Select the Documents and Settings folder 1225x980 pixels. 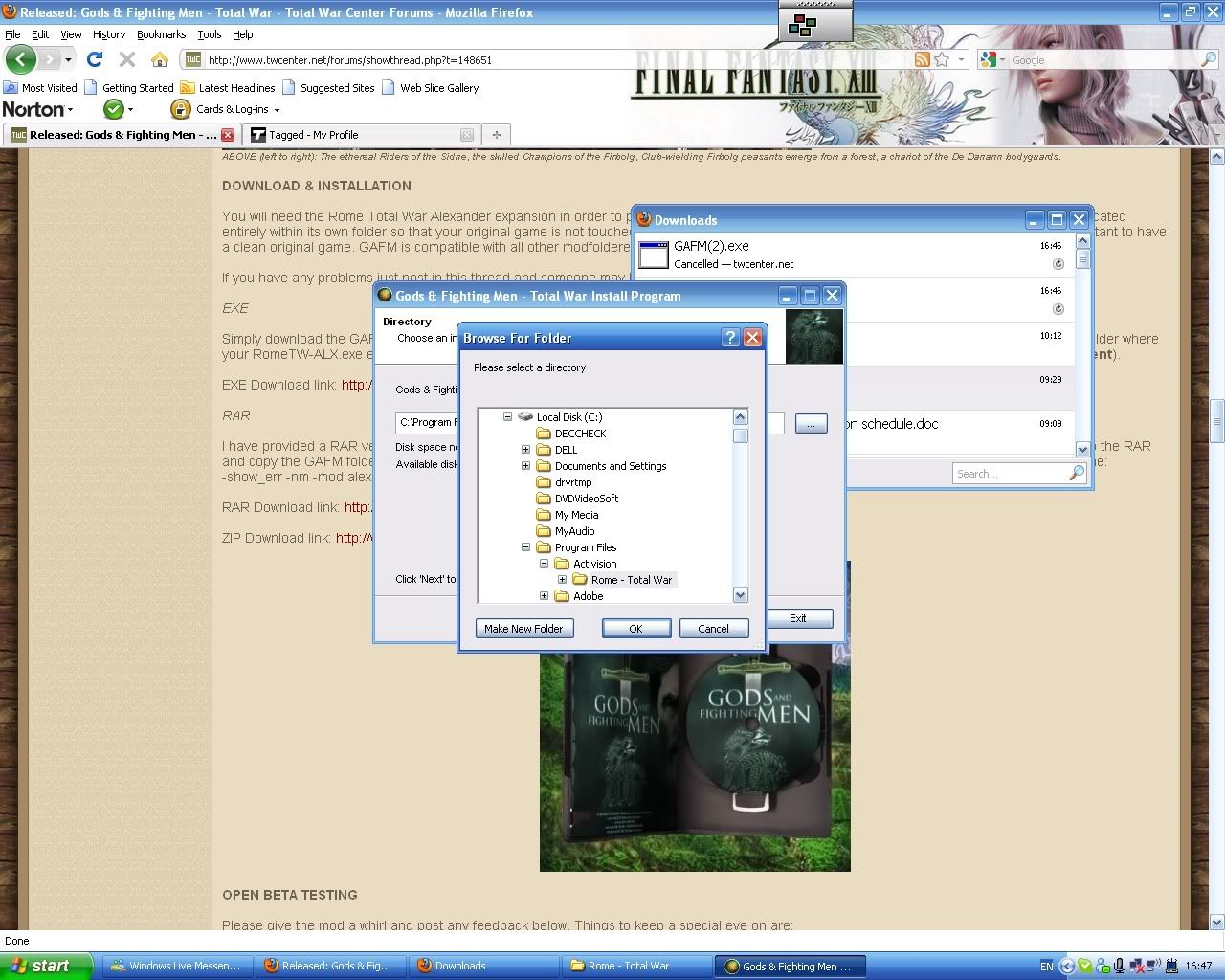610,466
